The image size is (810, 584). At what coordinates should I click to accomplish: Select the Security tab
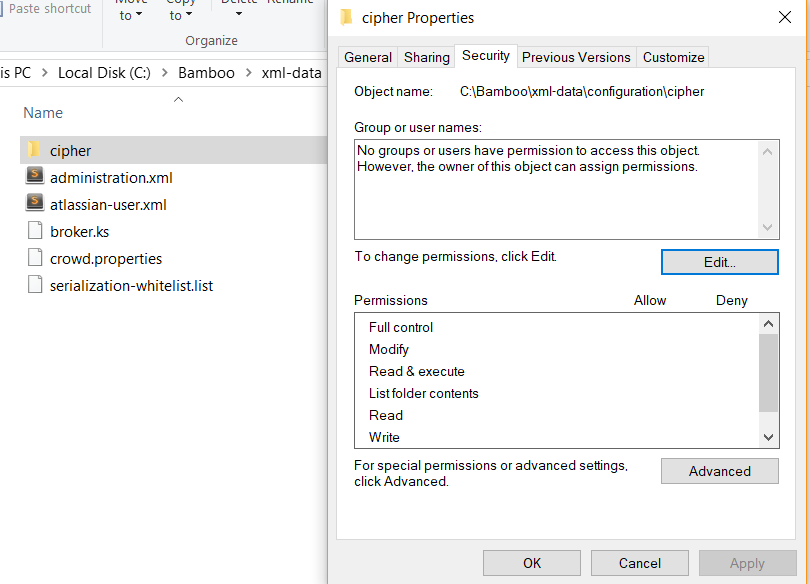click(x=486, y=56)
